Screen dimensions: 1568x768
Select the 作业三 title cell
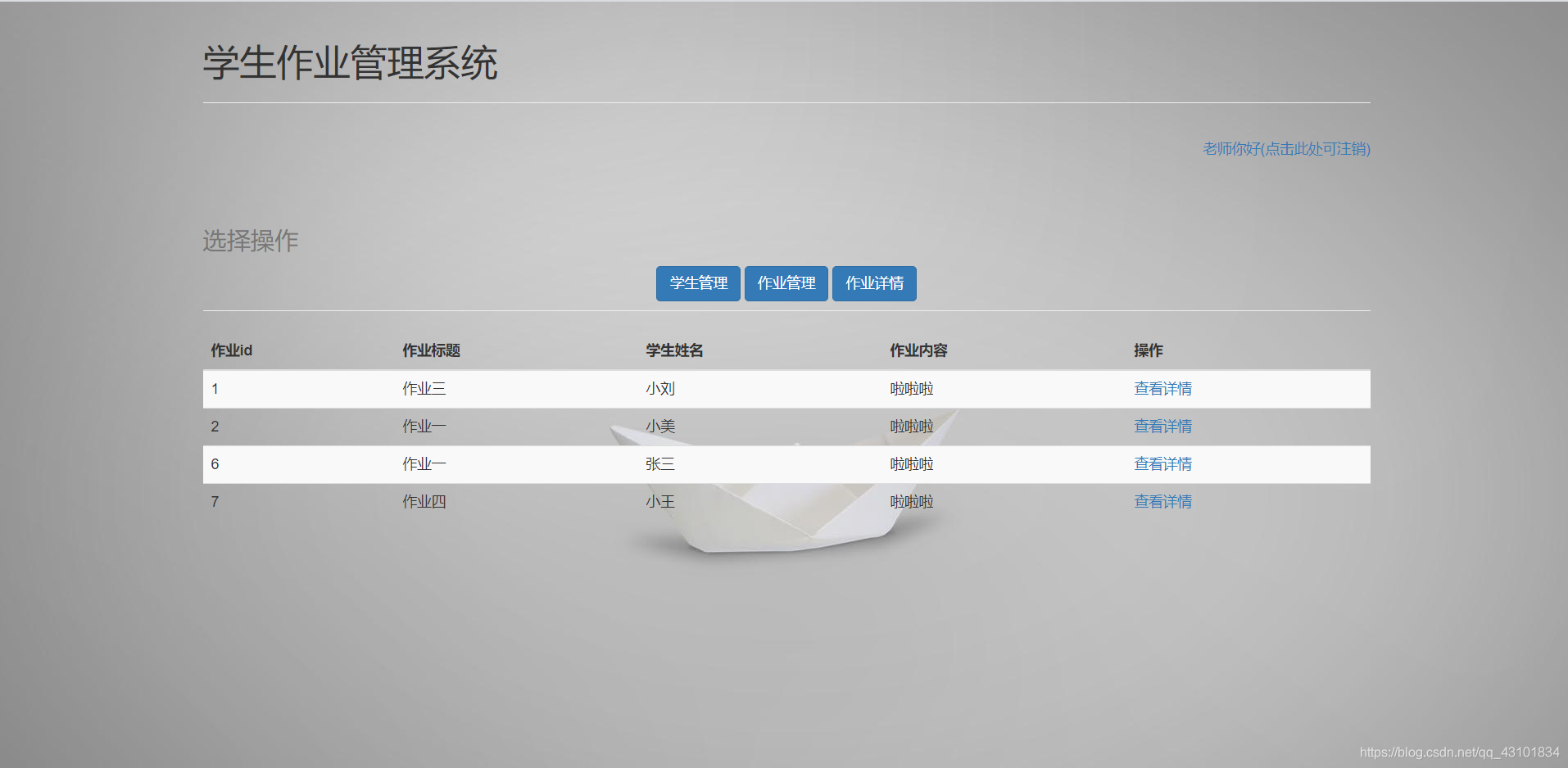click(x=424, y=389)
